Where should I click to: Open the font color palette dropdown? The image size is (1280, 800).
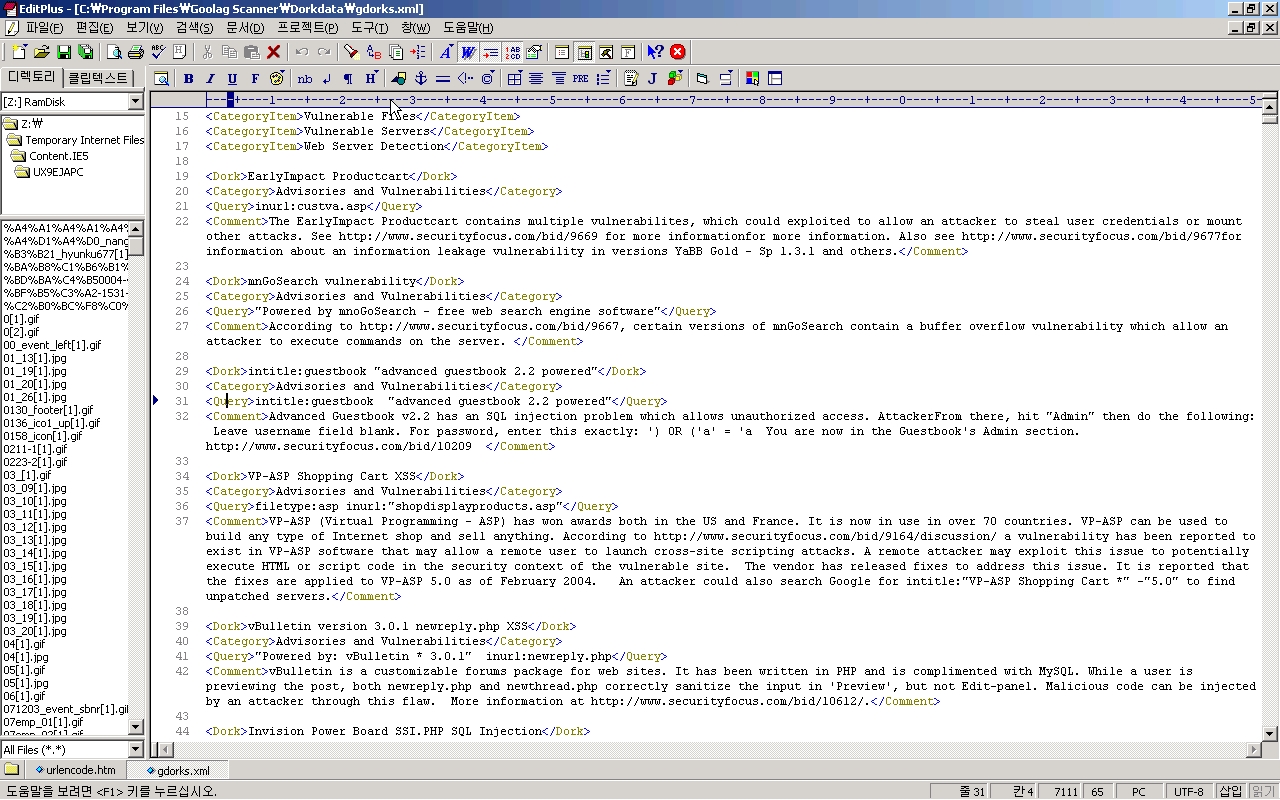click(277, 78)
